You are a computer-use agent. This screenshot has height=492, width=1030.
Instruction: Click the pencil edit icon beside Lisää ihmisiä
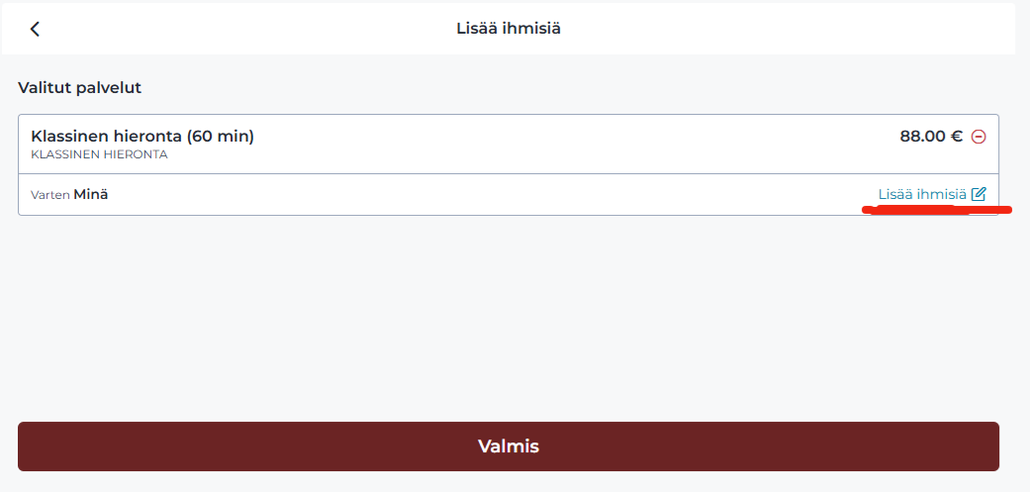coord(979,194)
